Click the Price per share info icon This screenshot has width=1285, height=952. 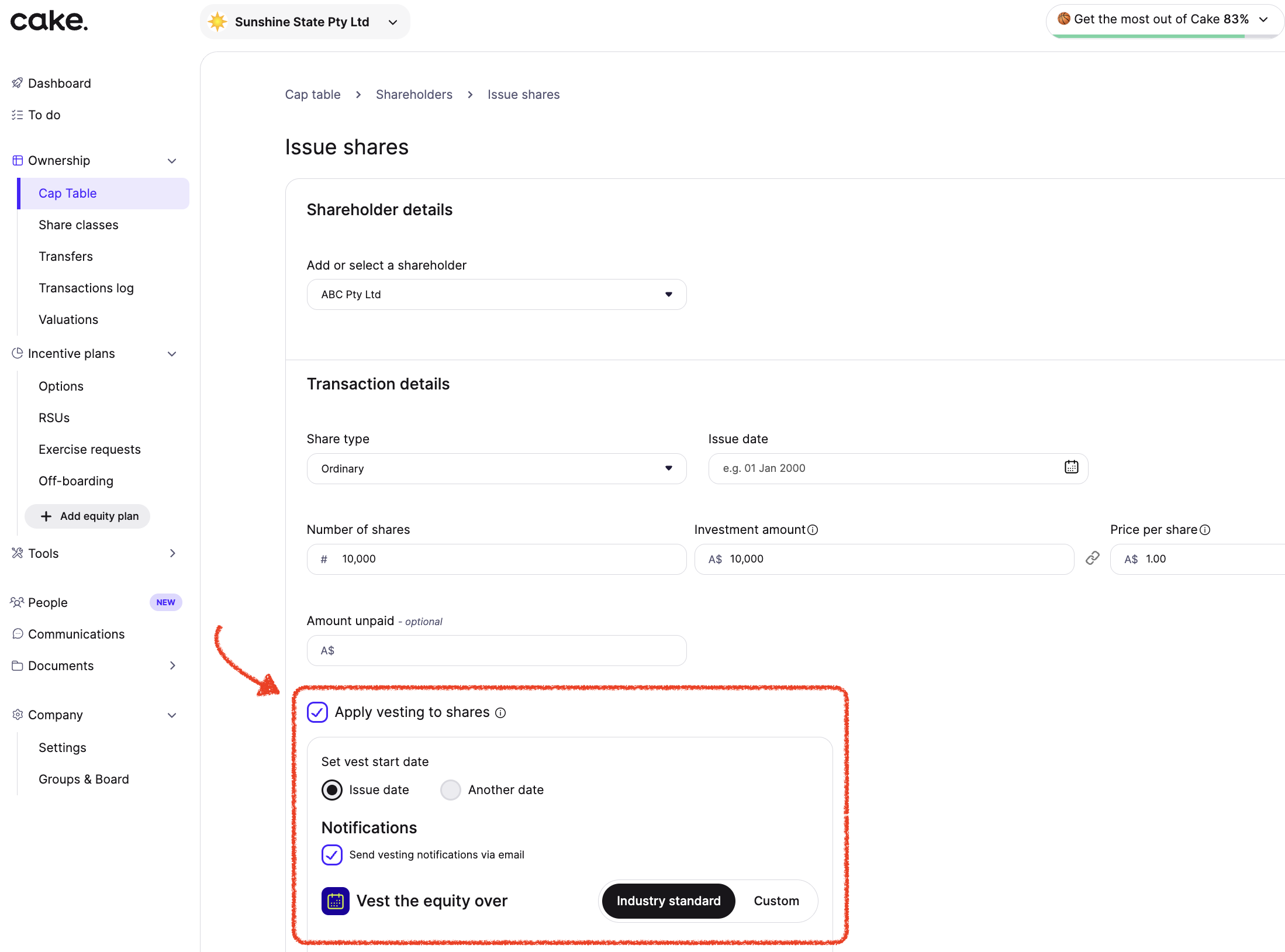tap(1205, 530)
